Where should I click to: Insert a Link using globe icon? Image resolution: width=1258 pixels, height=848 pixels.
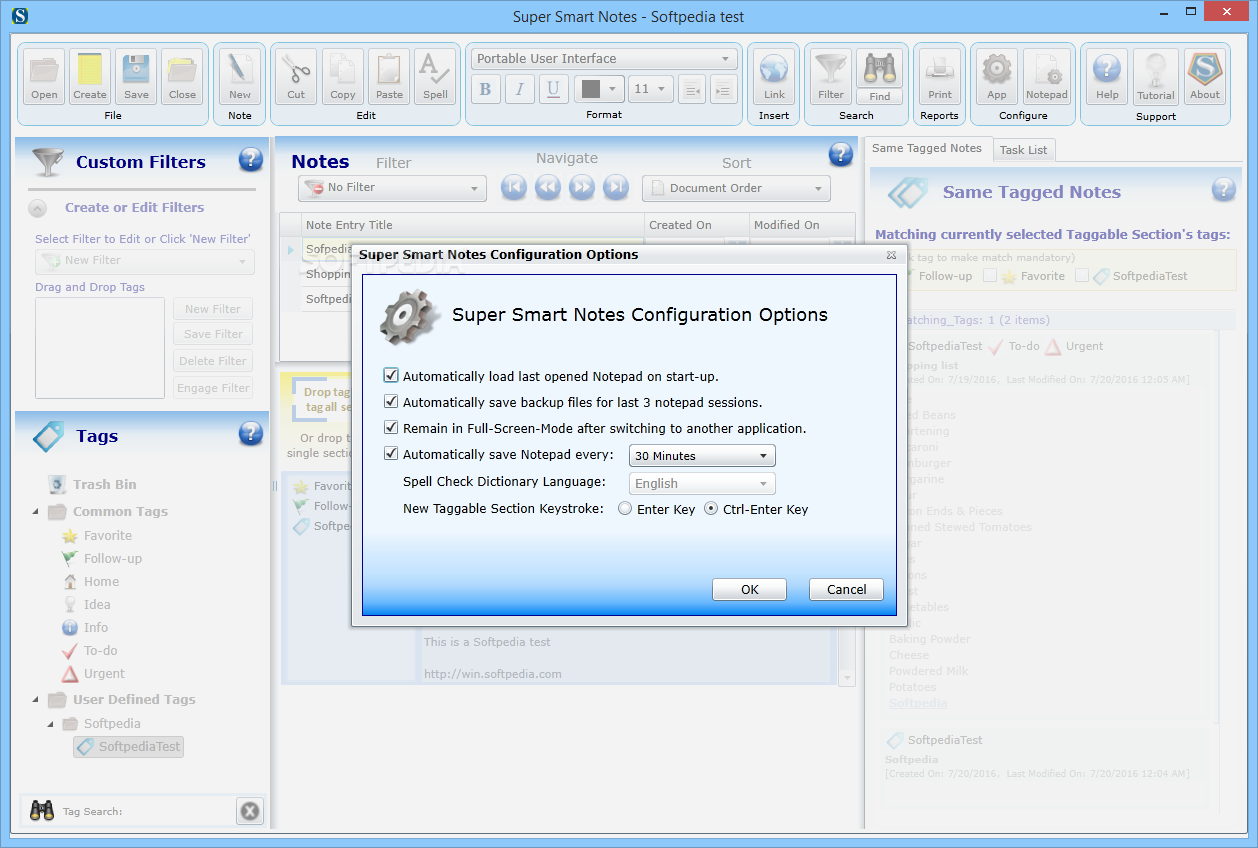click(774, 77)
